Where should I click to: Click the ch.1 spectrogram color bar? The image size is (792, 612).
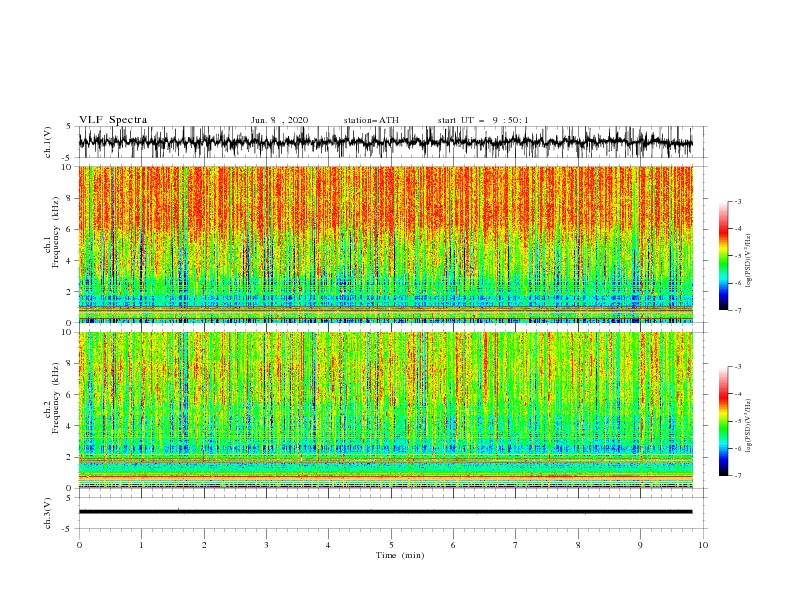click(x=723, y=256)
